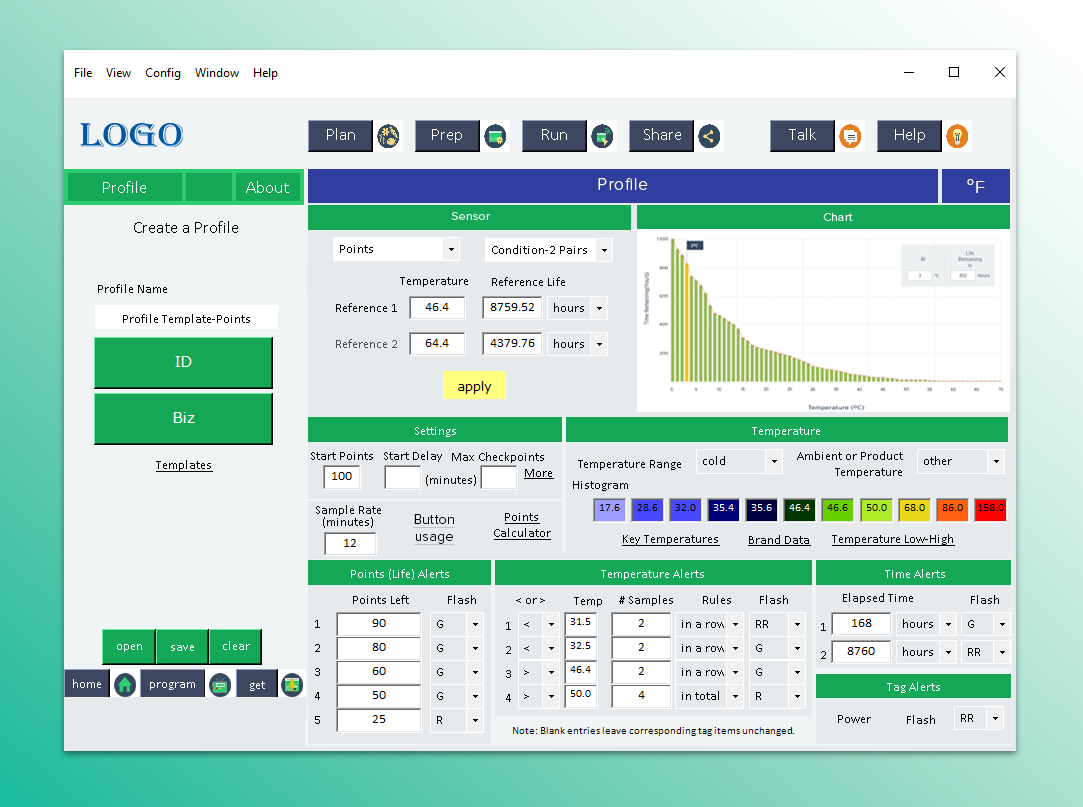This screenshot has height=807, width=1083.
Task: Open the File menu
Action: [x=83, y=73]
